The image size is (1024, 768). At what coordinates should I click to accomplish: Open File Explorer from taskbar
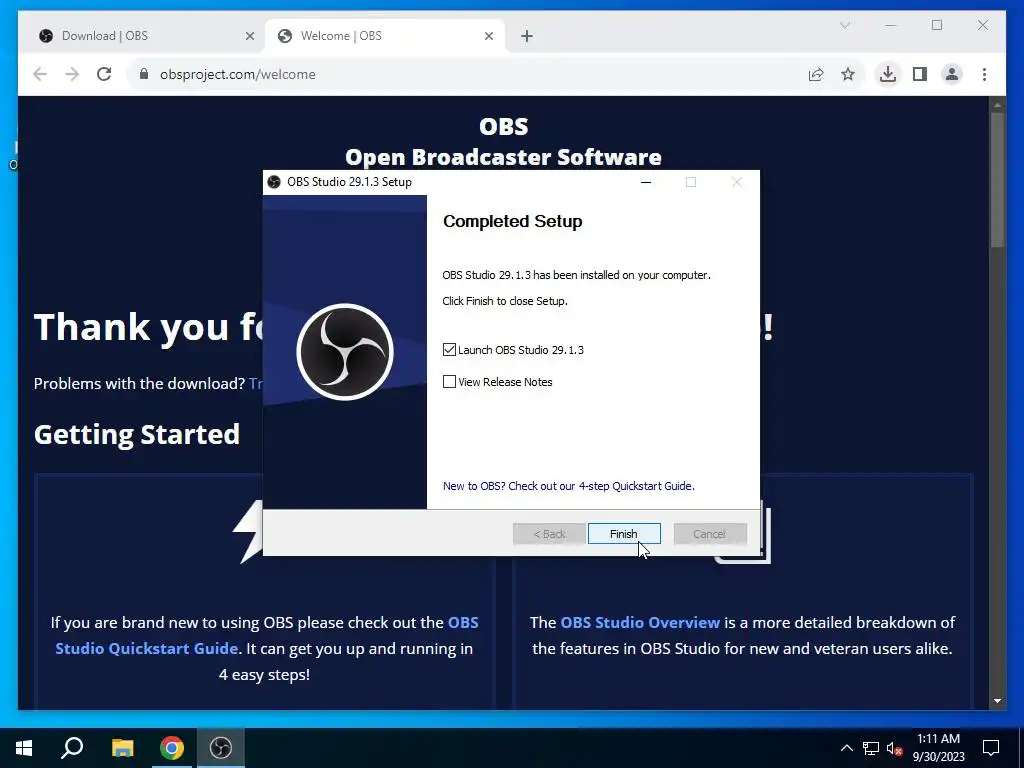pos(122,748)
